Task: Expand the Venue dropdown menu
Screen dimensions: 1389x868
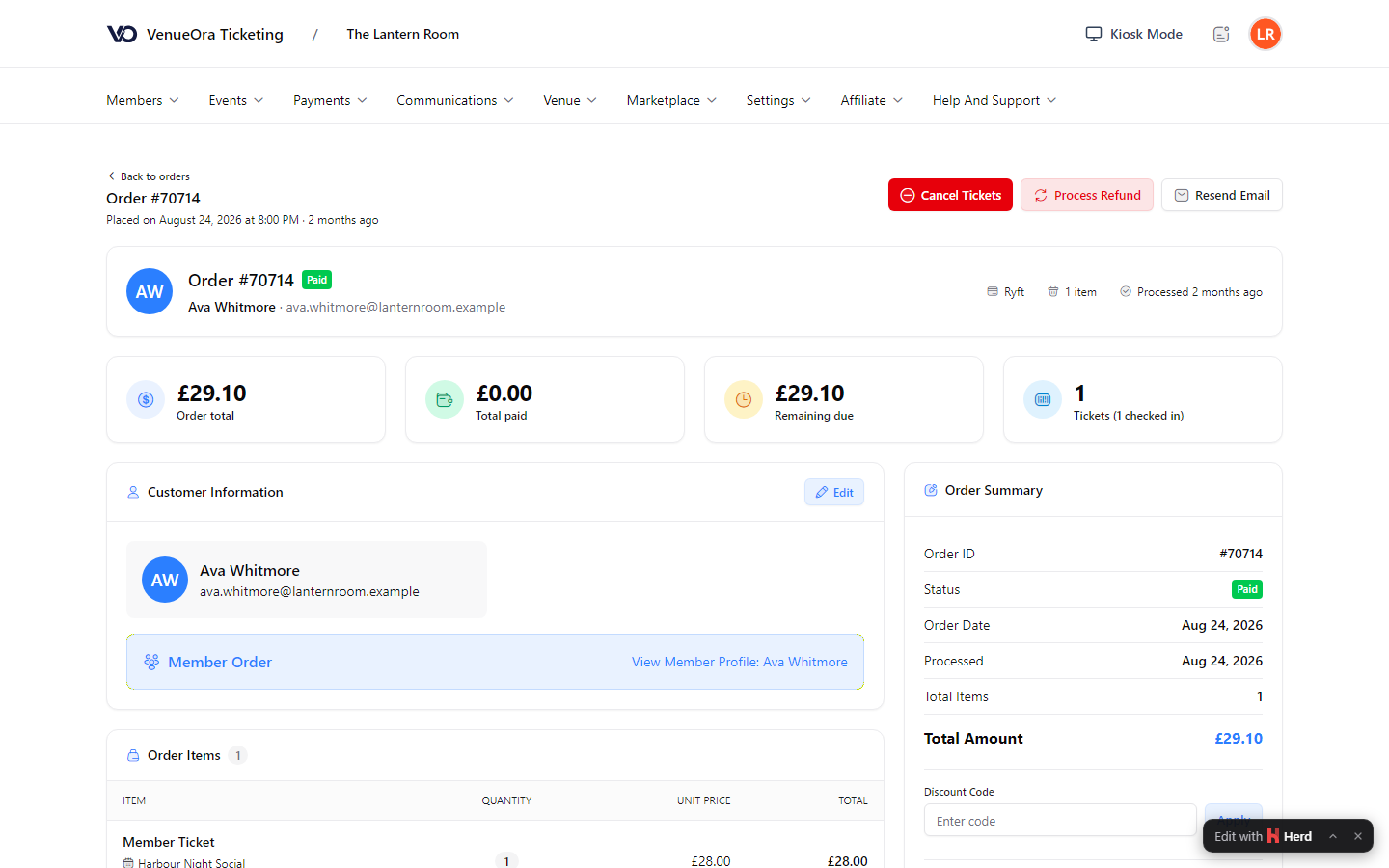Action: [570, 100]
